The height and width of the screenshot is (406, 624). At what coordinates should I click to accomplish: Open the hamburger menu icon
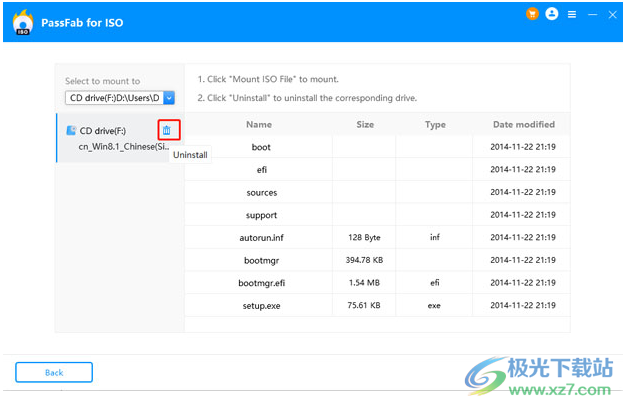click(x=572, y=14)
